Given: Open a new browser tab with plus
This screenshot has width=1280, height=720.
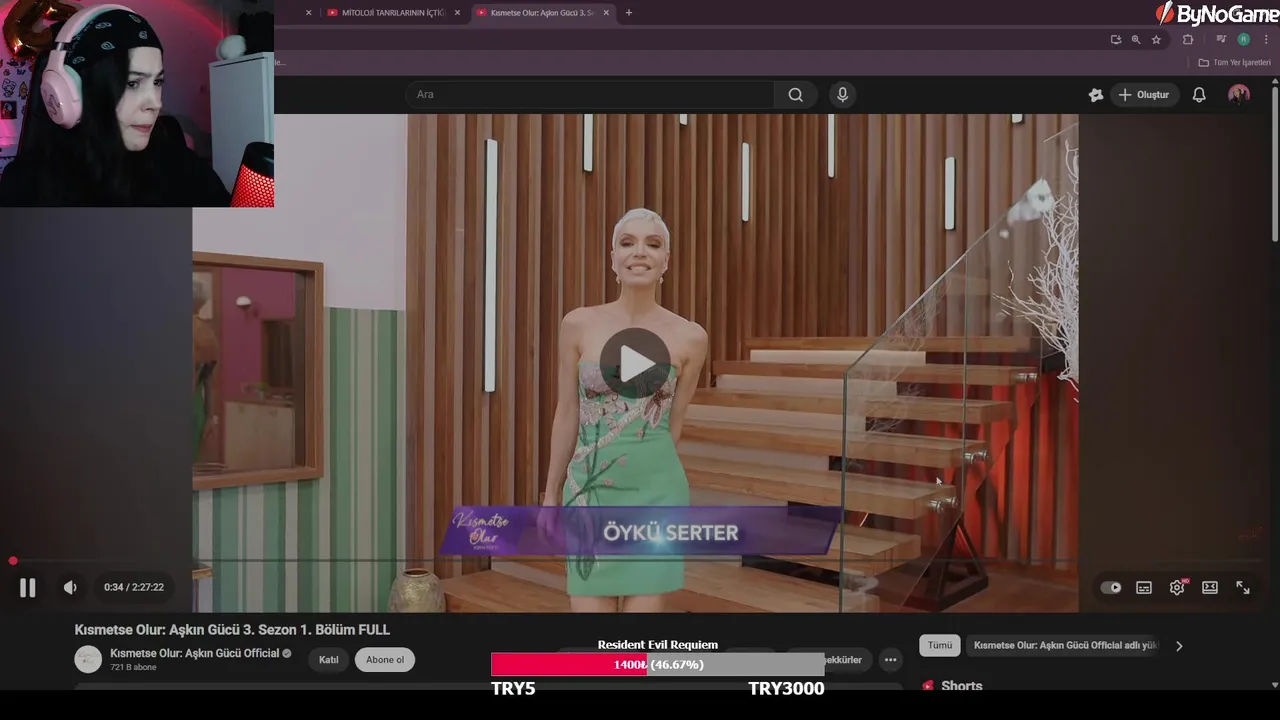Looking at the screenshot, I should 629,13.
